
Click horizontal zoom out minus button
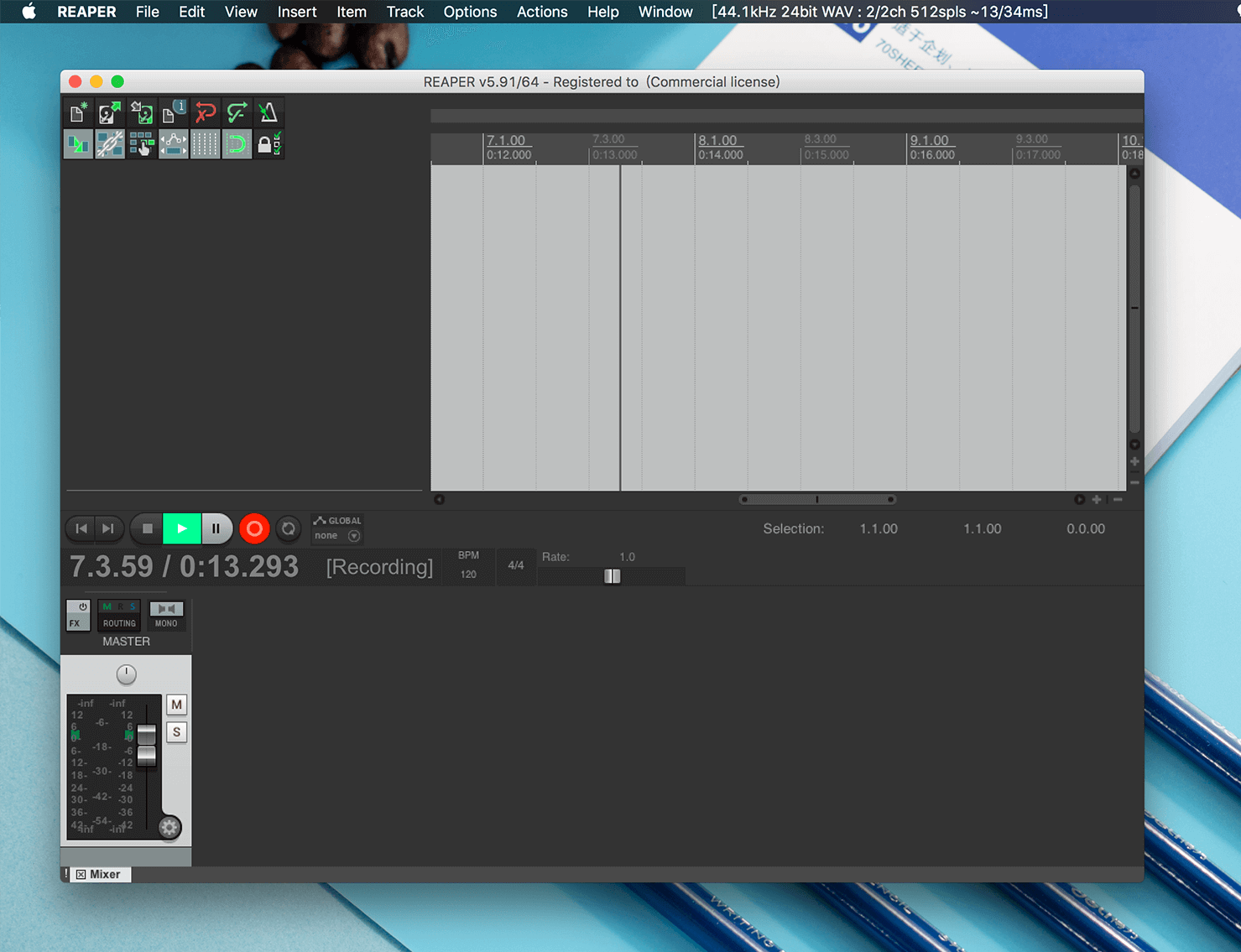tap(1118, 499)
